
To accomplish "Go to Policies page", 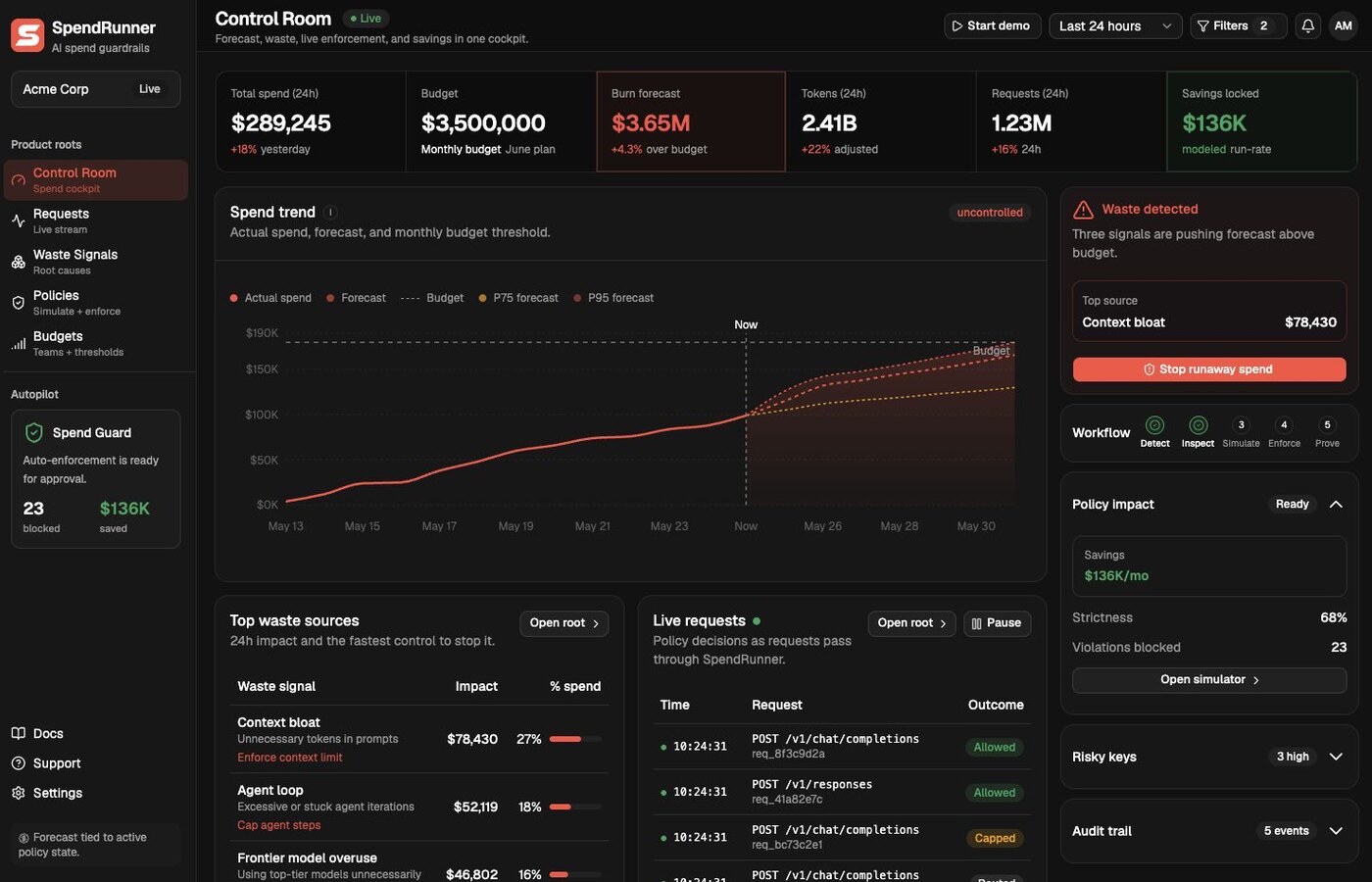I will (96, 303).
